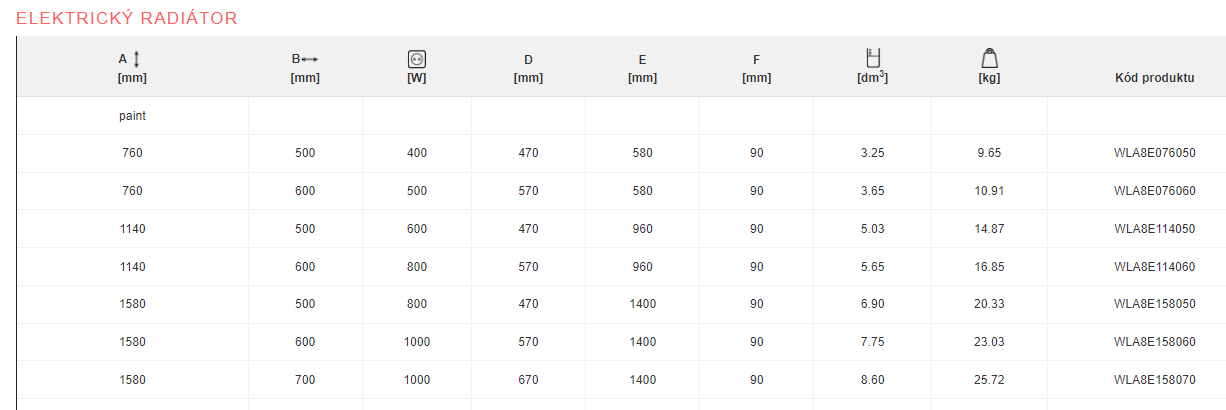Viewport: 1226px width, 410px height.
Task: Open product code WLA8E114060
Action: [x=1154, y=267]
